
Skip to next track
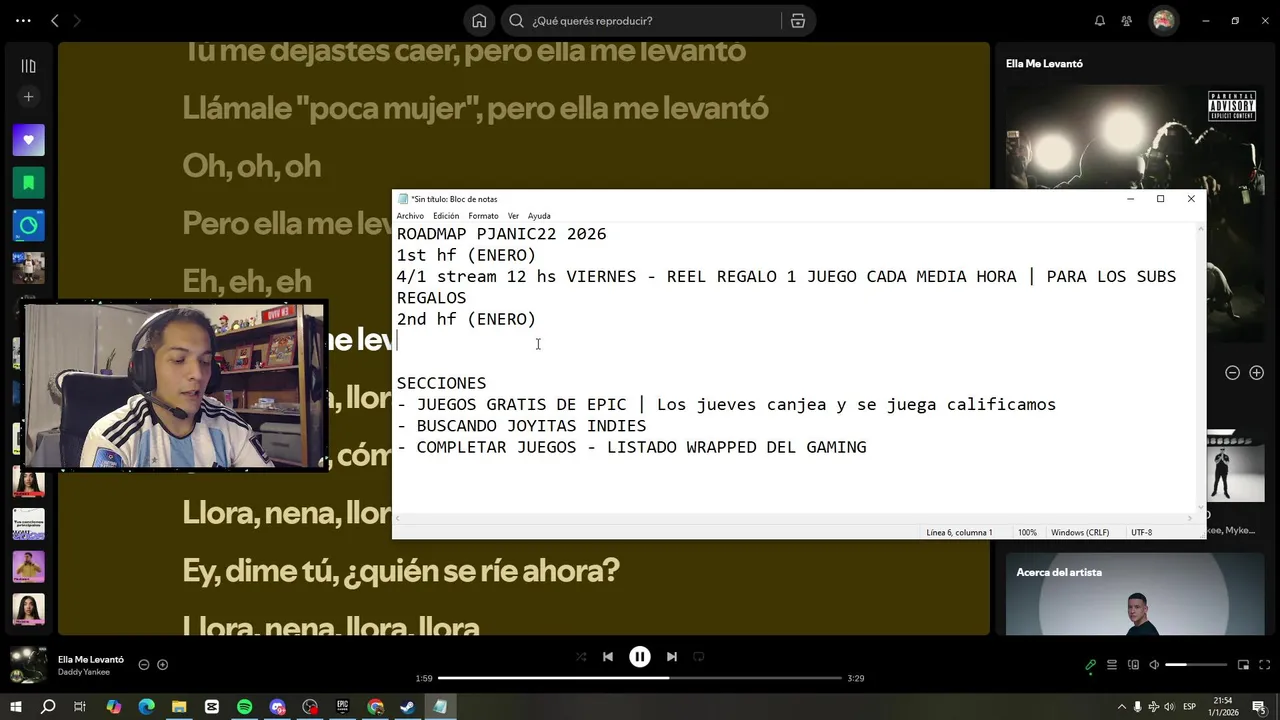pyautogui.click(x=672, y=657)
